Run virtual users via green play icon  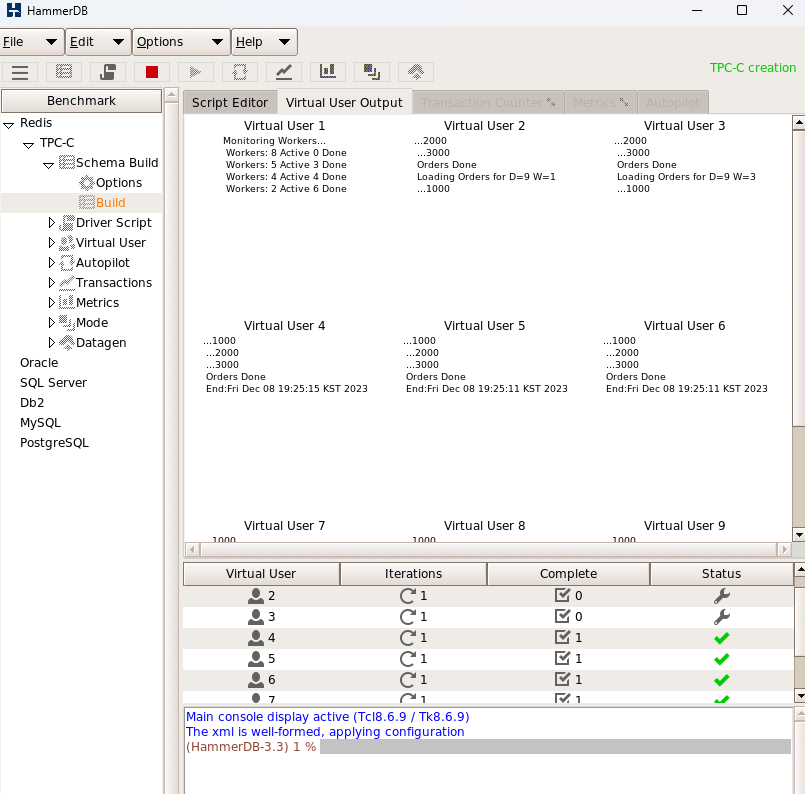pyautogui.click(x=195, y=71)
